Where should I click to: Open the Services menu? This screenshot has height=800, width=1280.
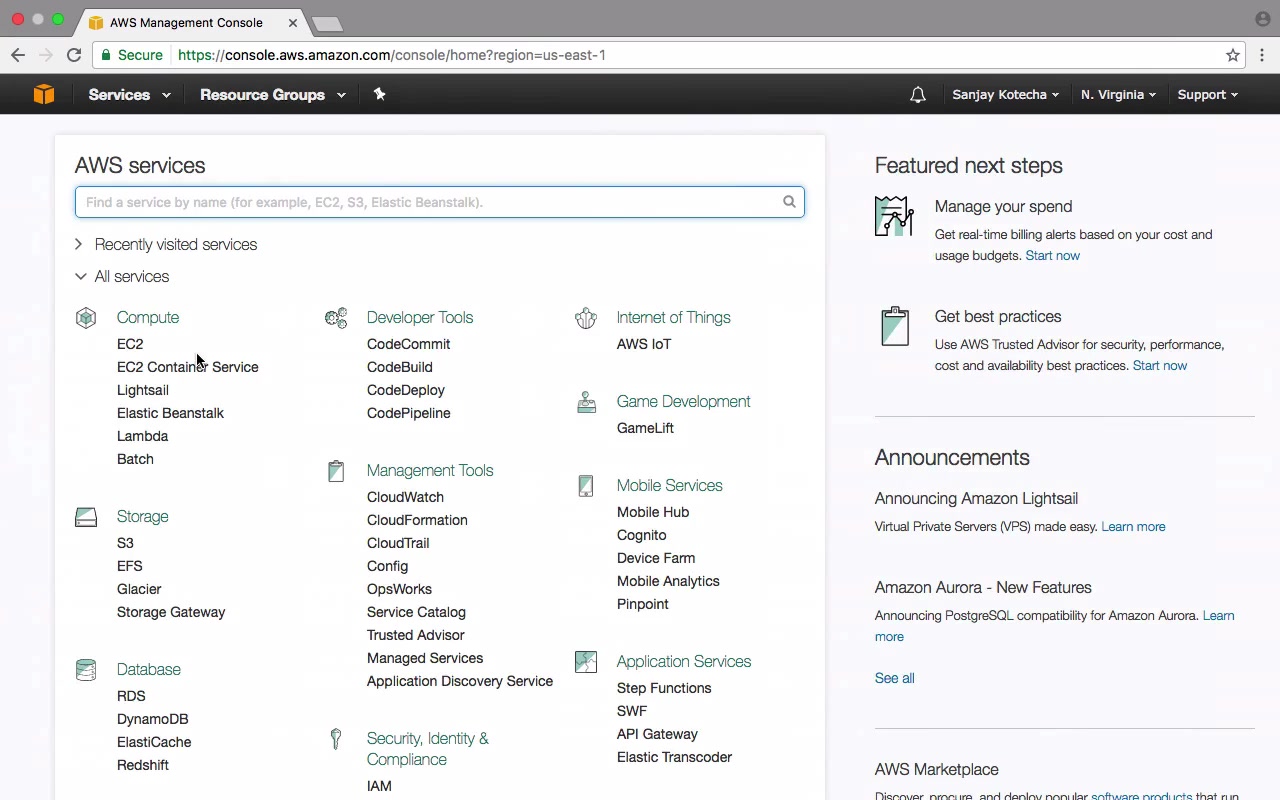pyautogui.click(x=129, y=95)
